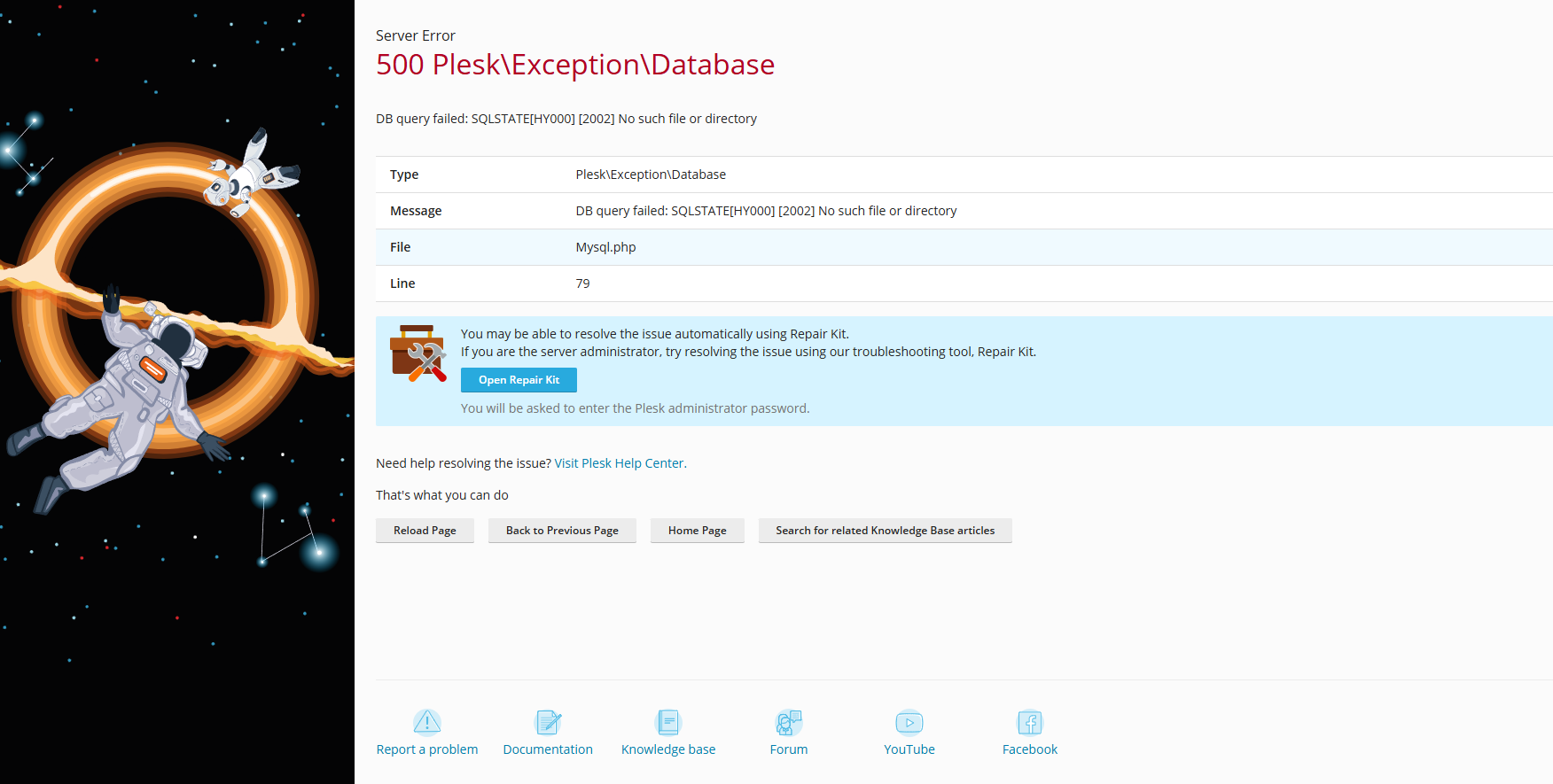Click the 'That's what you can do' text
This screenshot has width=1553, height=784.
tap(442, 495)
